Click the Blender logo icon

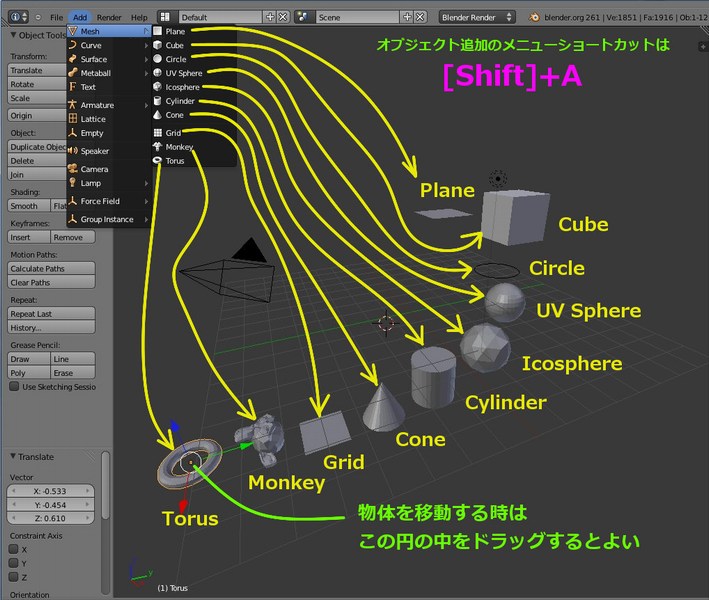(x=534, y=17)
